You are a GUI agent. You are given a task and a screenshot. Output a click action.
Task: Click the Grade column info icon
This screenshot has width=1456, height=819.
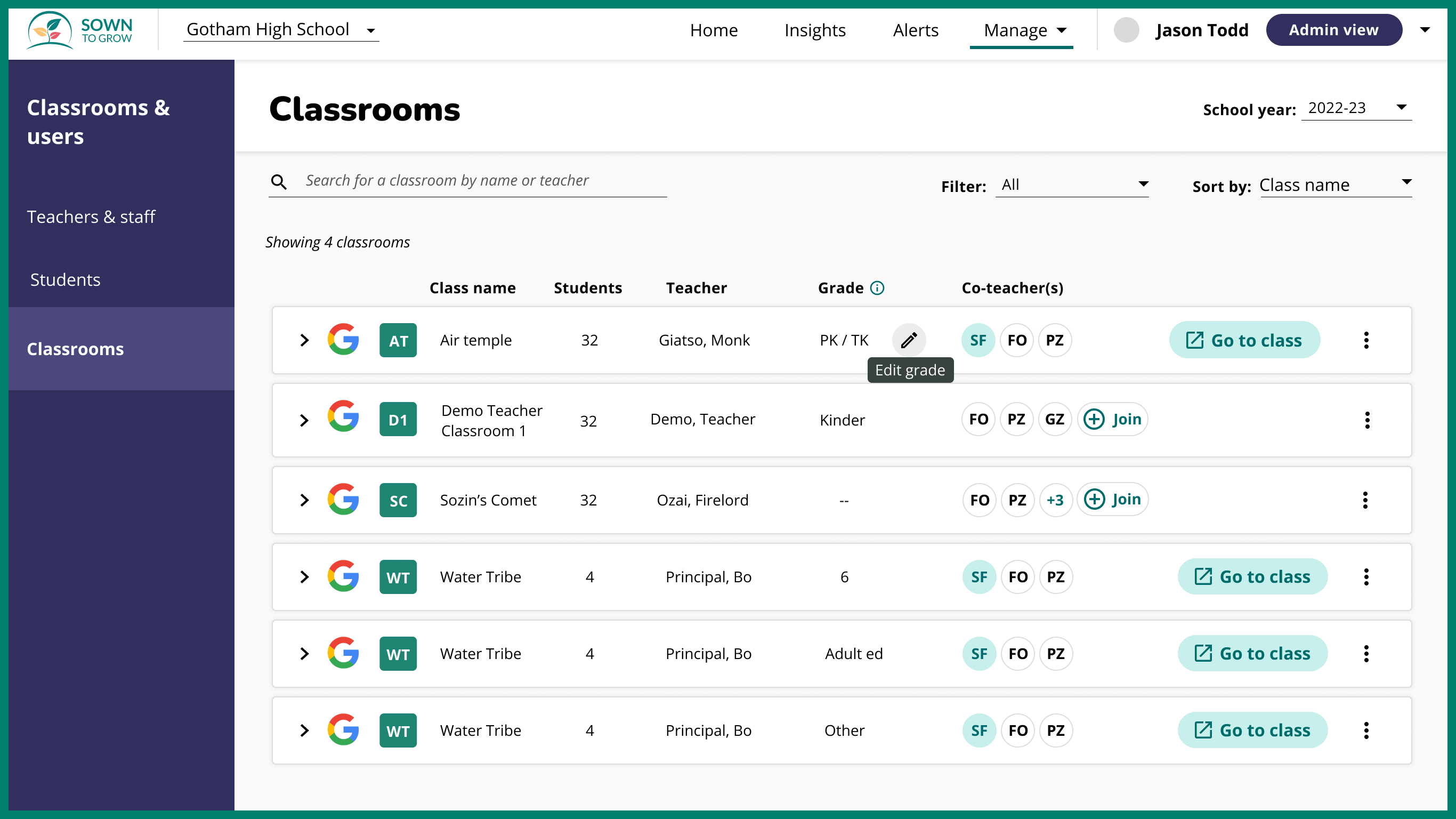coord(877,288)
